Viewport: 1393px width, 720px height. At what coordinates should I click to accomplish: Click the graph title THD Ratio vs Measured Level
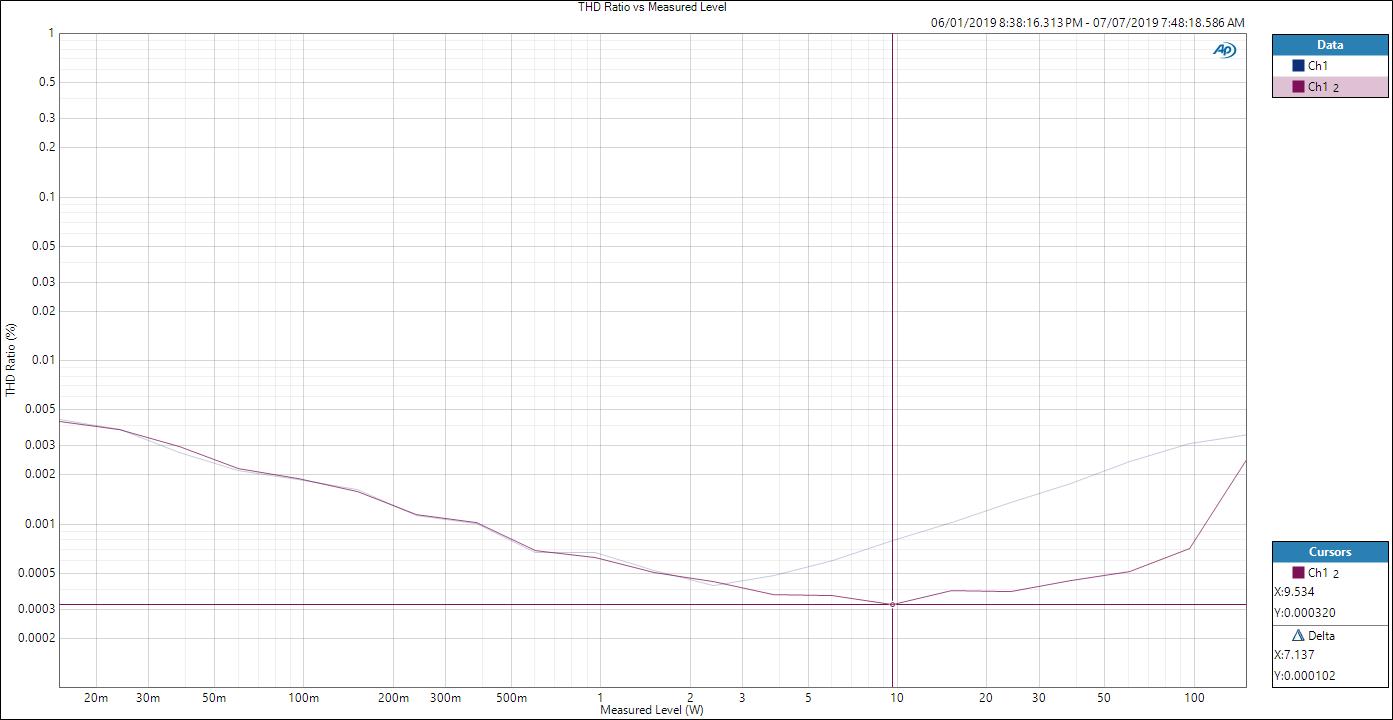point(652,7)
